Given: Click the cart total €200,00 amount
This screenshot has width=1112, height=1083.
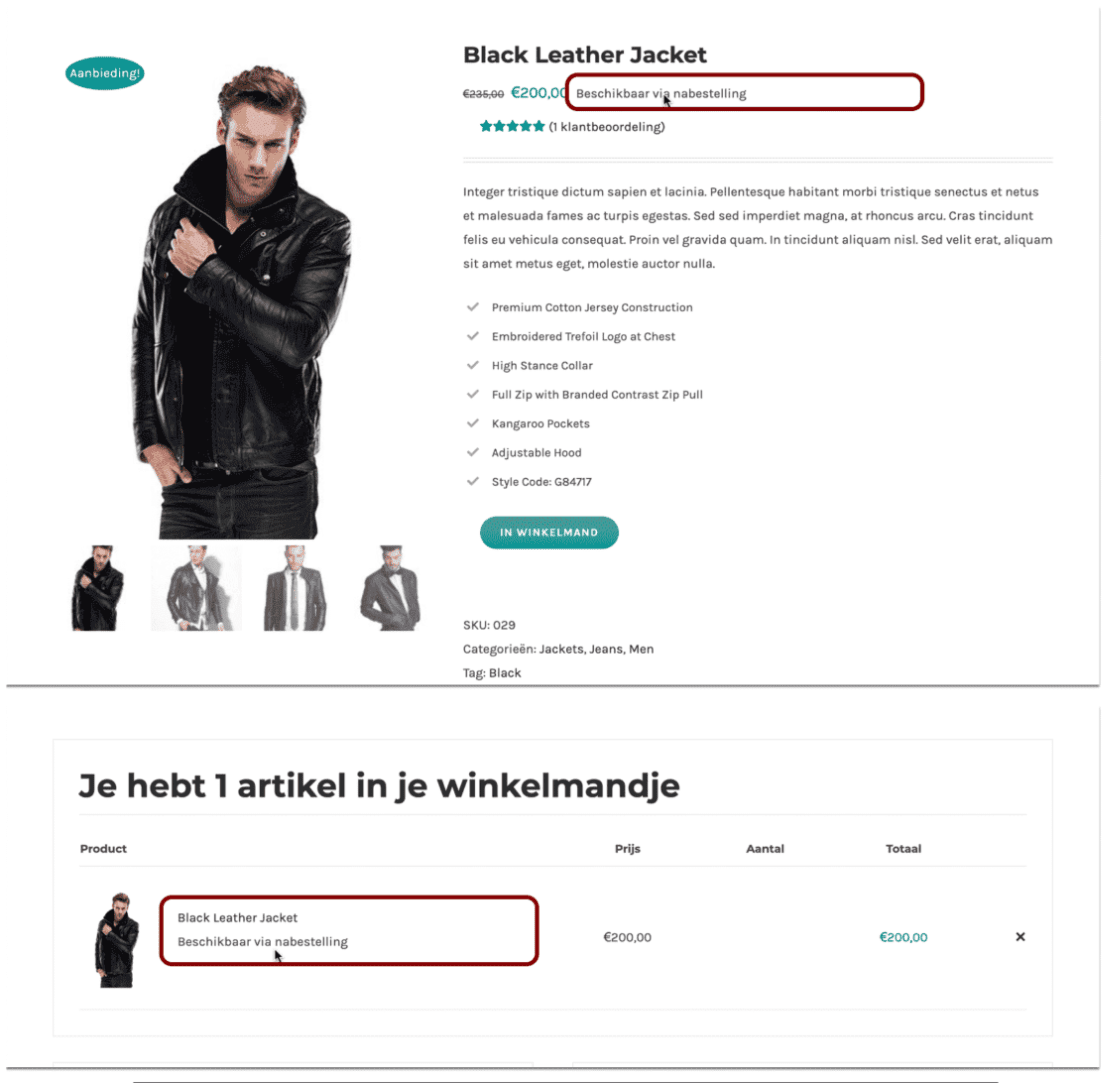Looking at the screenshot, I should 903,937.
